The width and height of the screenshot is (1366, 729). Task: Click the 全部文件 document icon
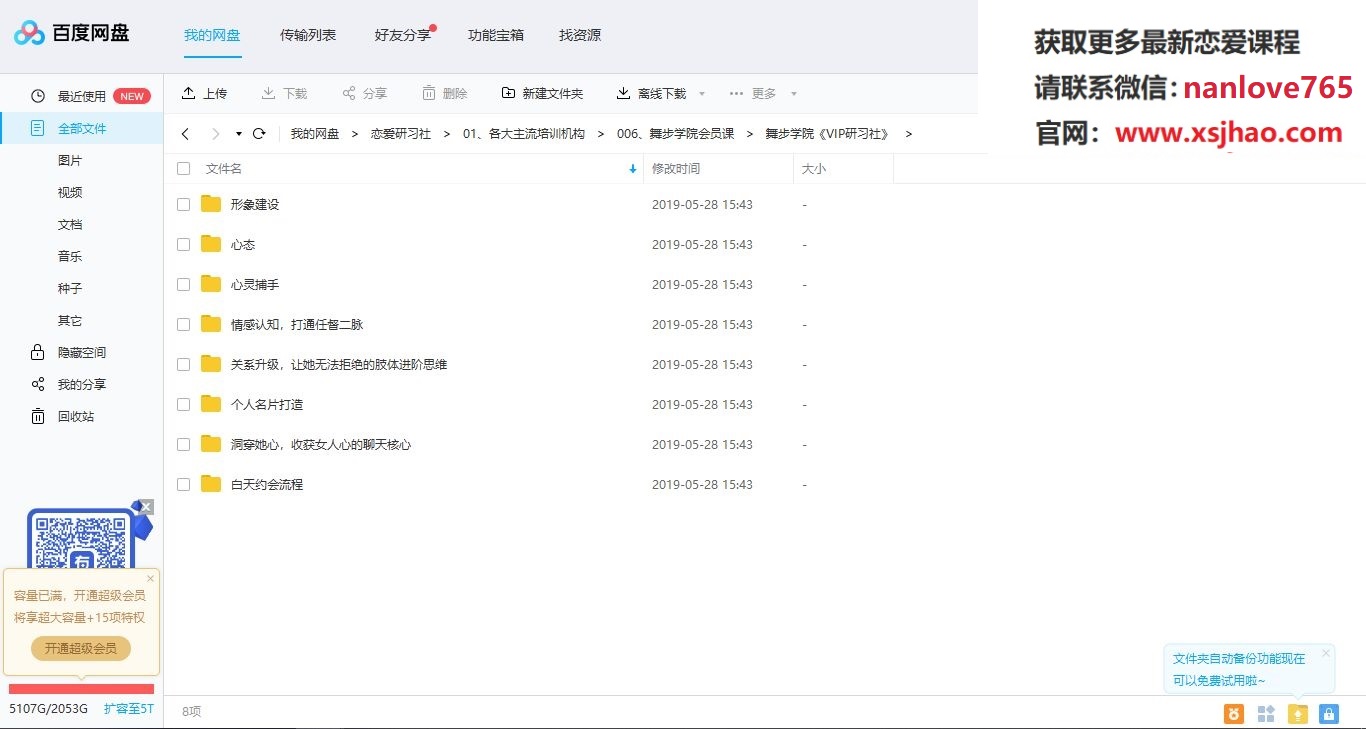click(x=38, y=128)
